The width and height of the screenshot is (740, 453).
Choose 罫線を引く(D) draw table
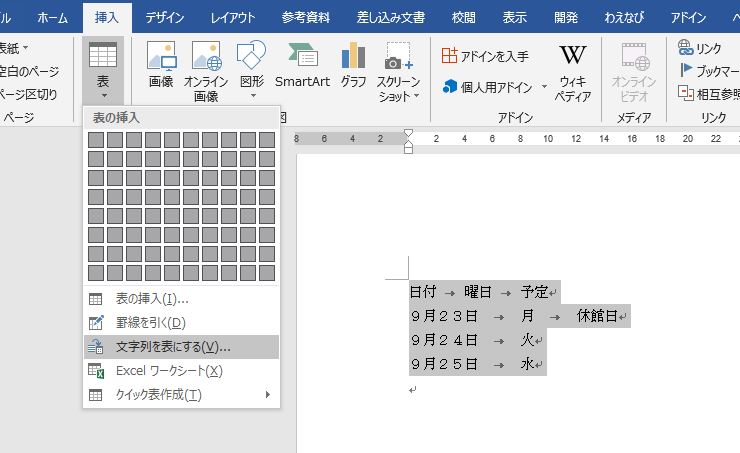(x=181, y=323)
